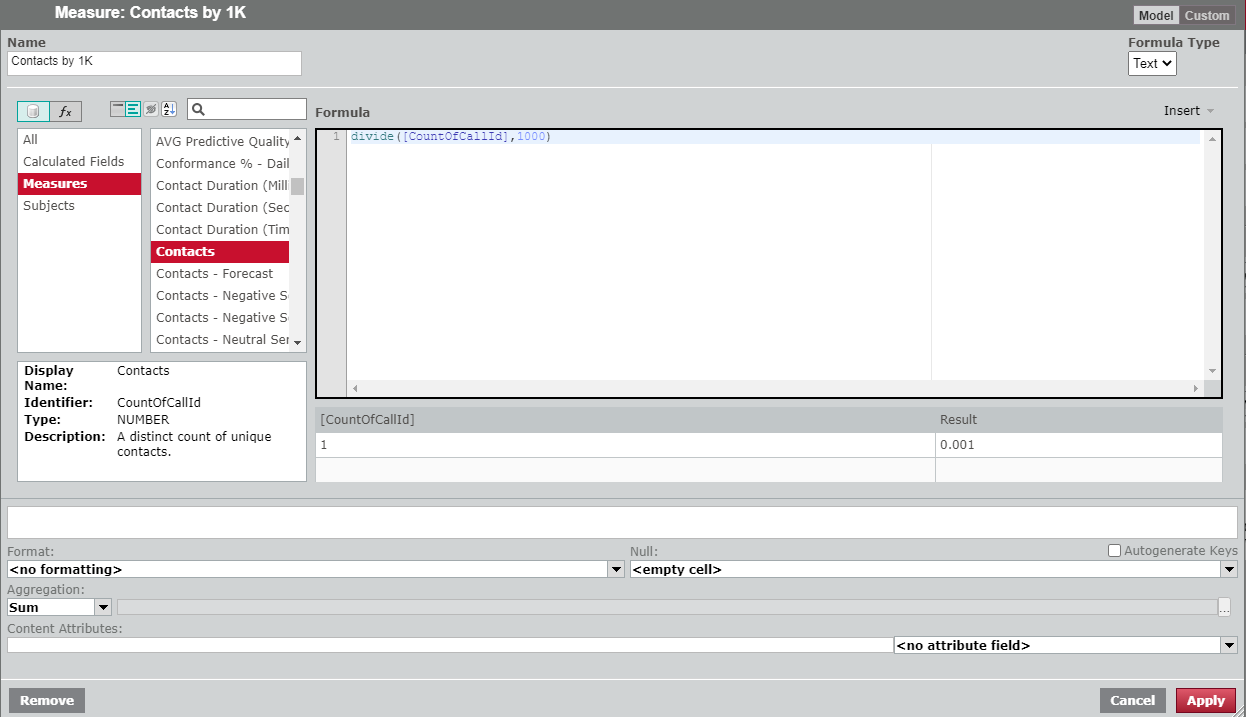Choose the Subjects category

point(49,206)
